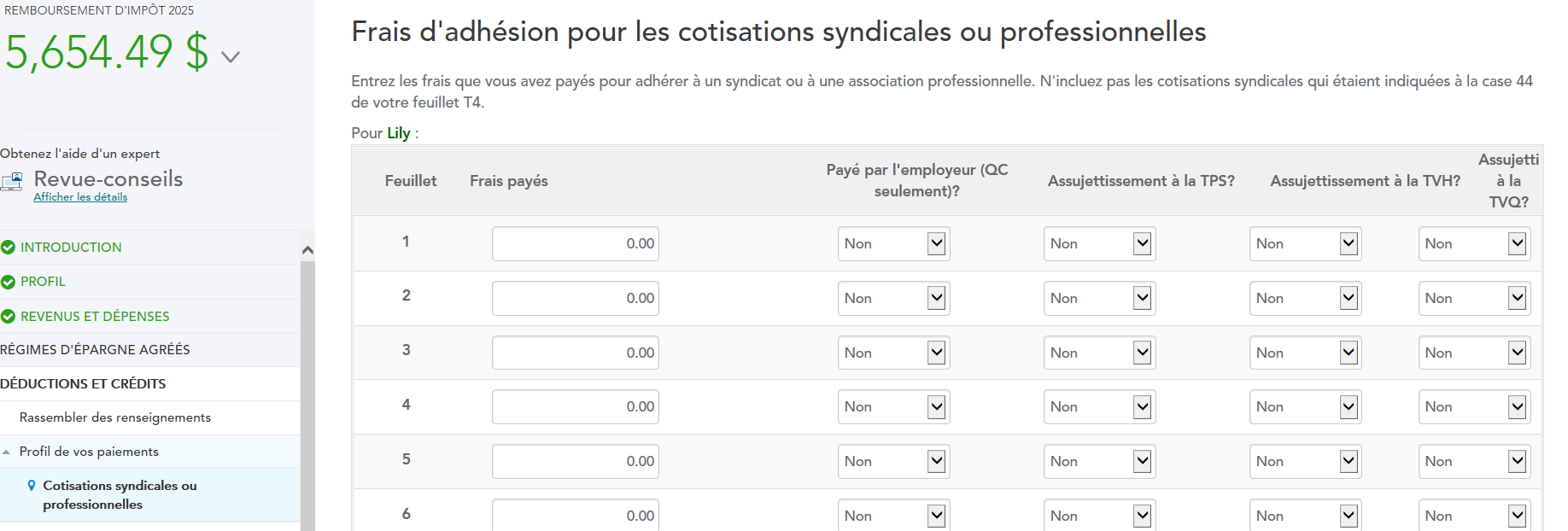
Task: Go to Régimes d'épargne agréés section
Action: [x=96, y=350]
